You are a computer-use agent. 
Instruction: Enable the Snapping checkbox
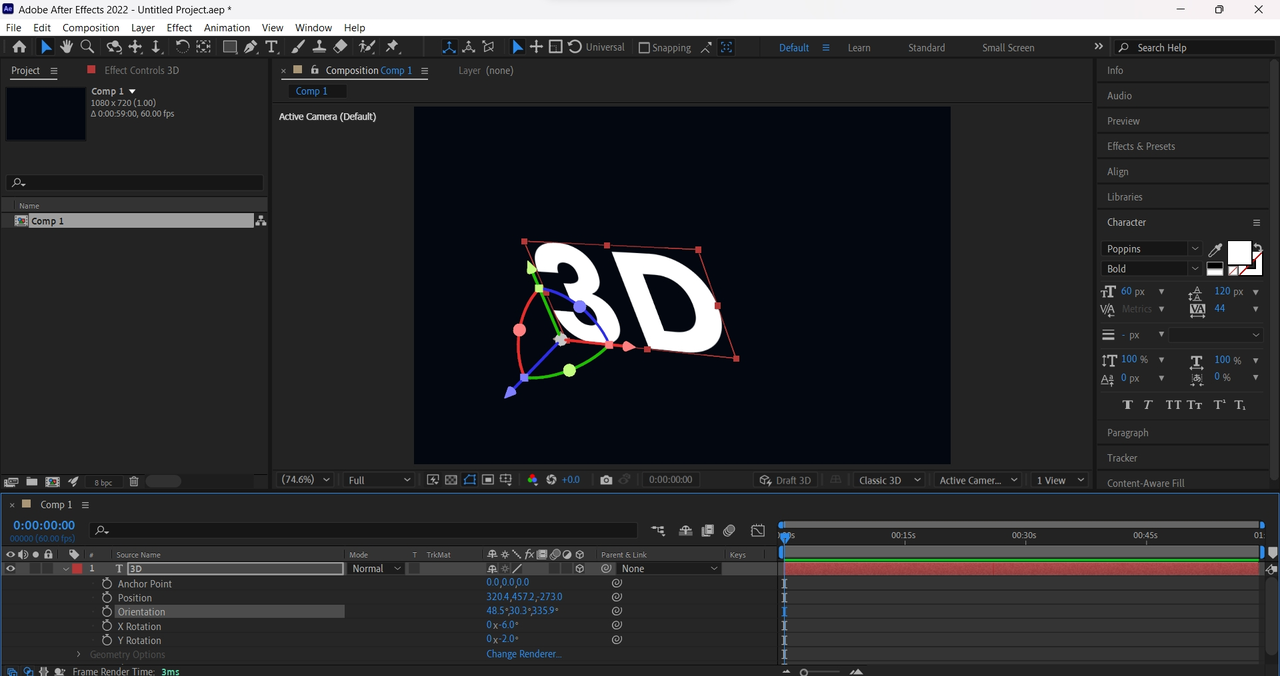click(x=644, y=47)
